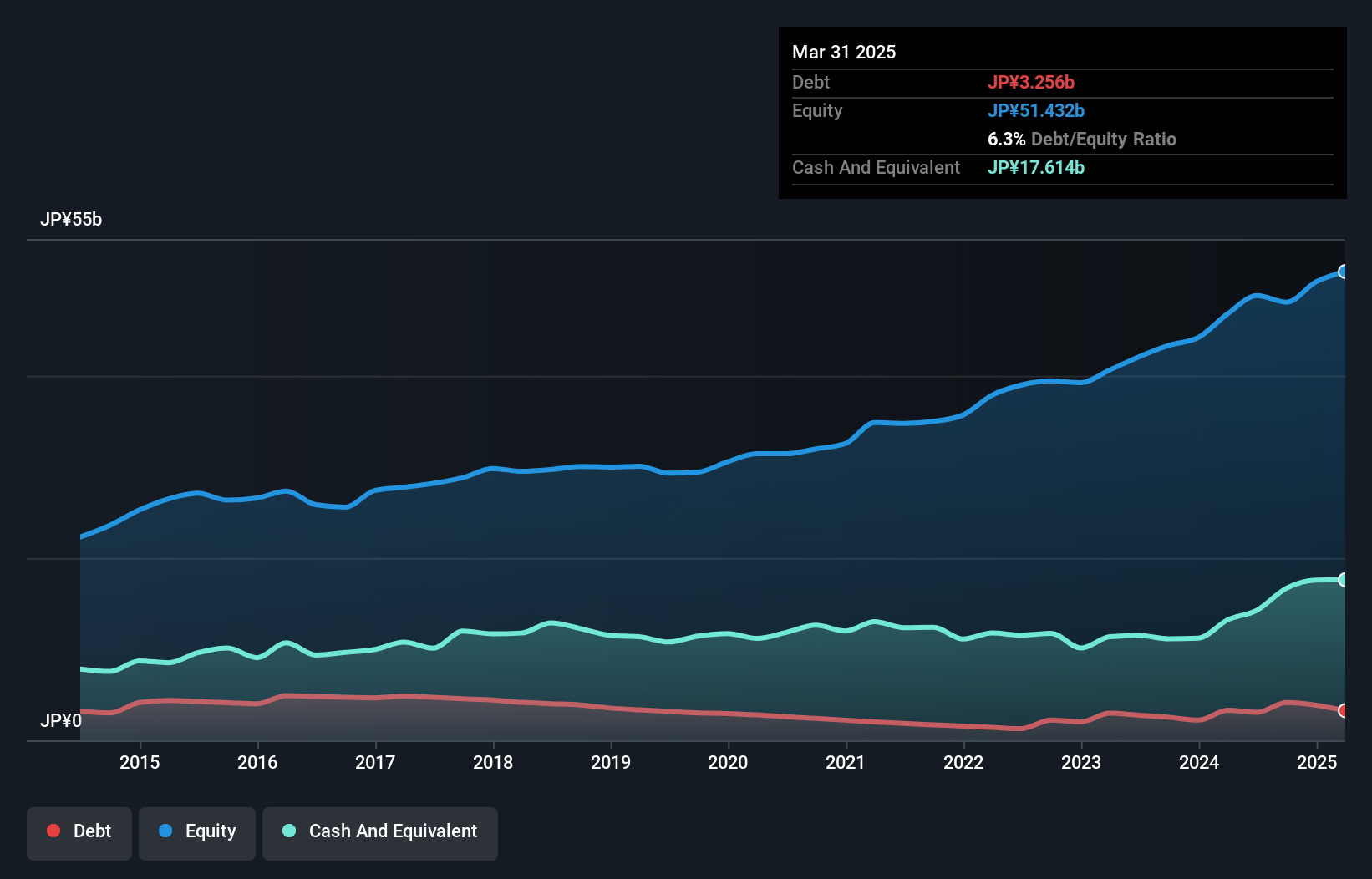Click the 2020 x-axis year label

click(728, 762)
